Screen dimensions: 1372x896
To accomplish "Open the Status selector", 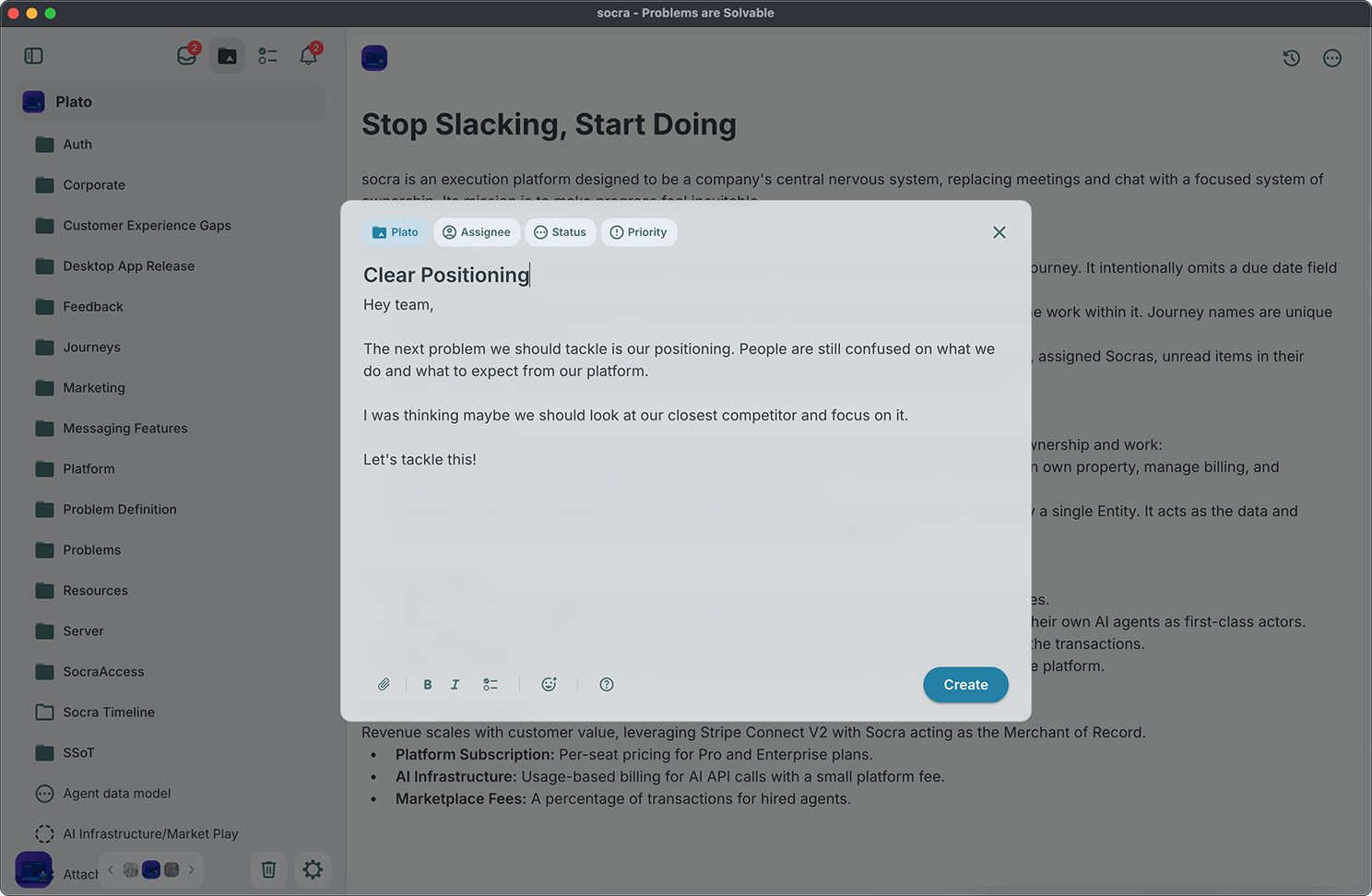I will (561, 231).
